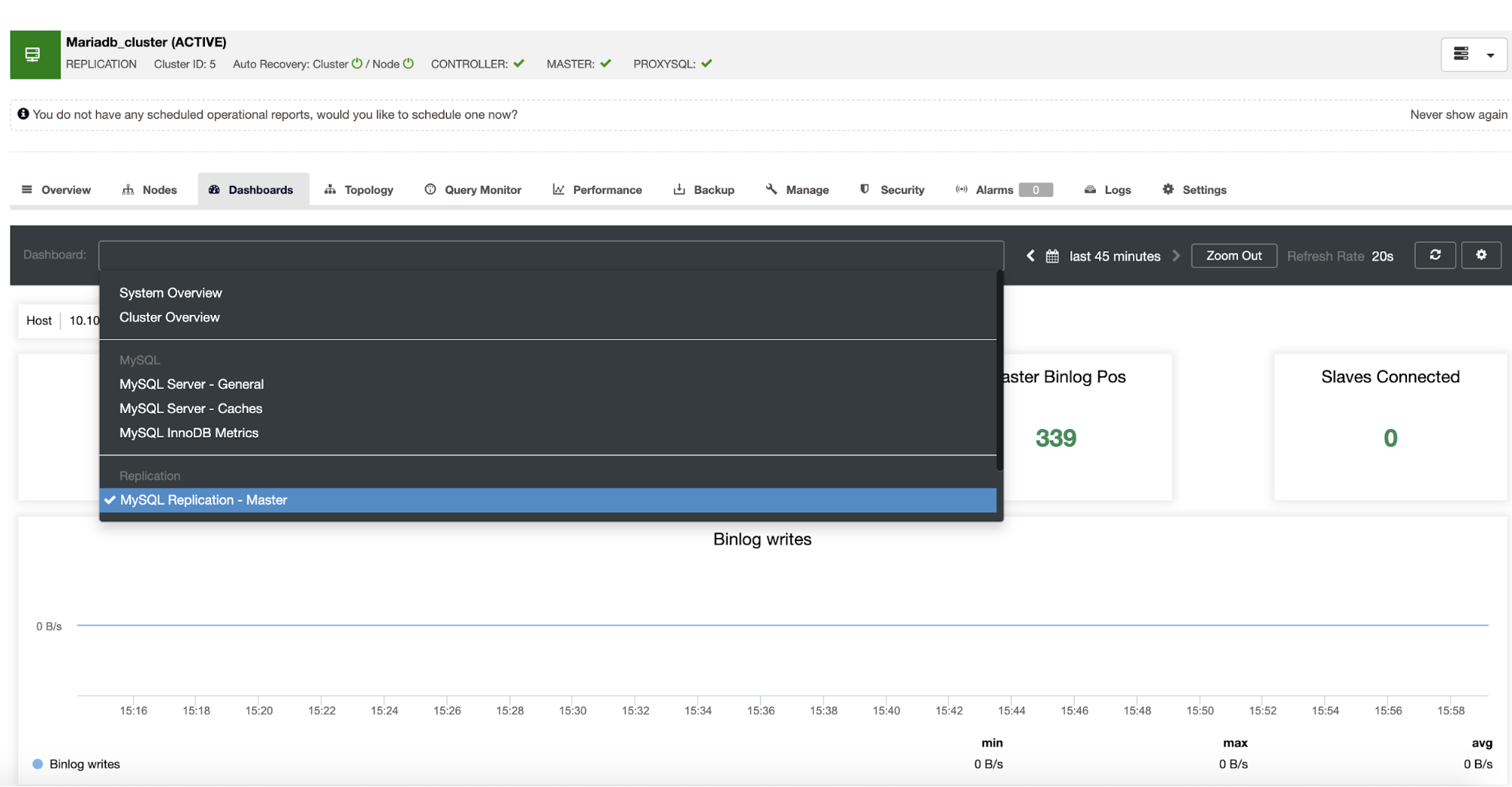Switch to the Backup tab
This screenshot has height=787, width=1512.
[704, 190]
